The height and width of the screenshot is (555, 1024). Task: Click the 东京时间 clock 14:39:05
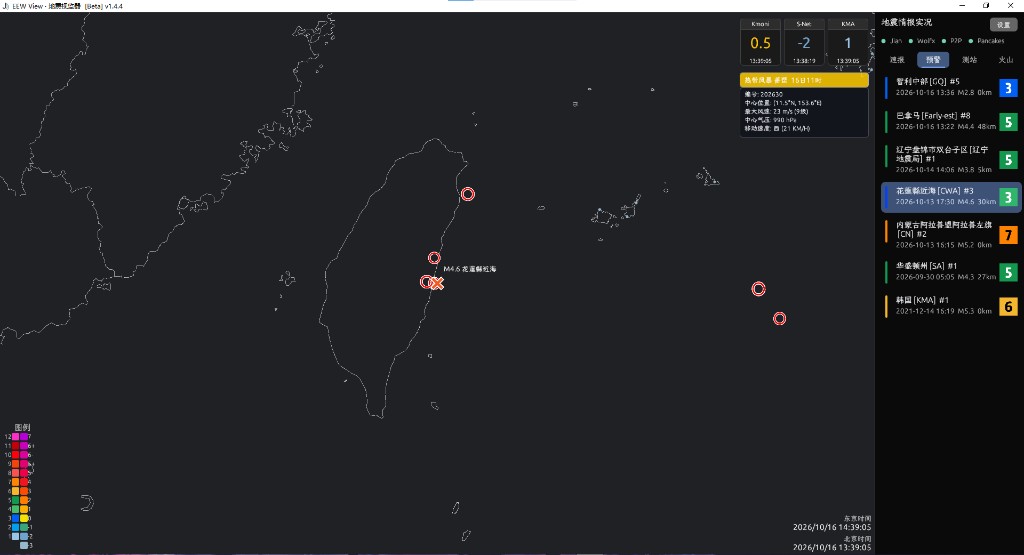832,527
